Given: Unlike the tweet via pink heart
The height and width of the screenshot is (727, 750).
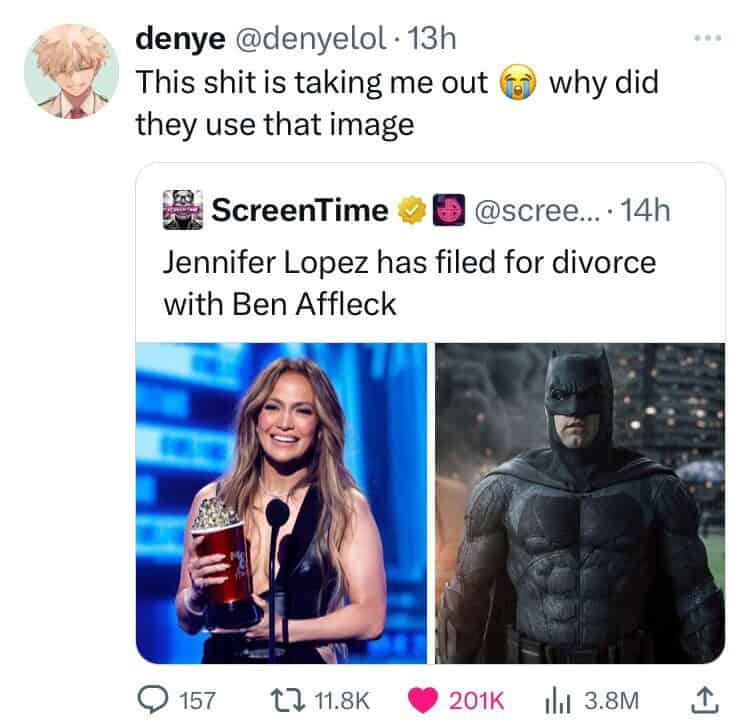Looking at the screenshot, I should pos(423,700).
